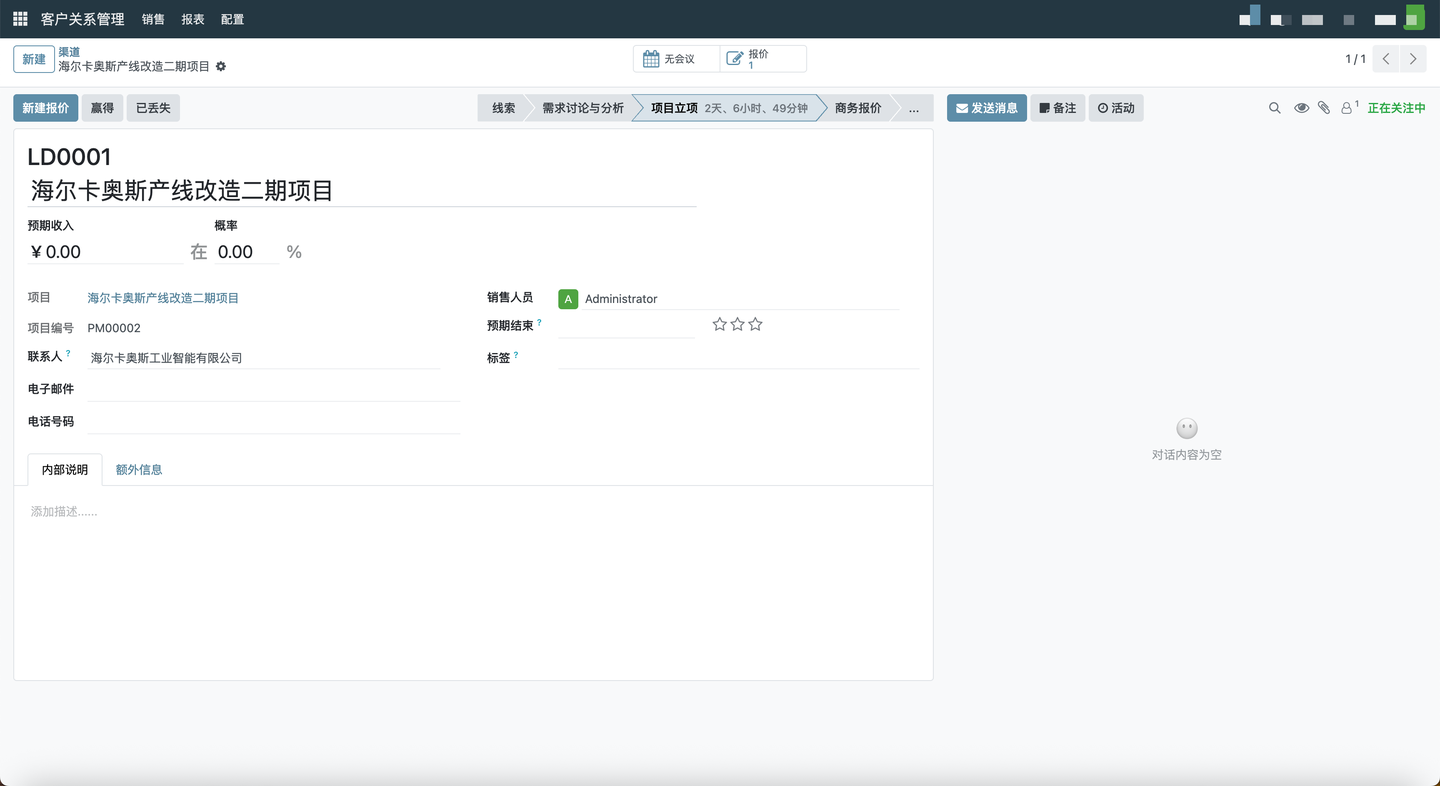Open the 预期结束 date field
This screenshot has height=786, width=1440.
[x=627, y=325]
